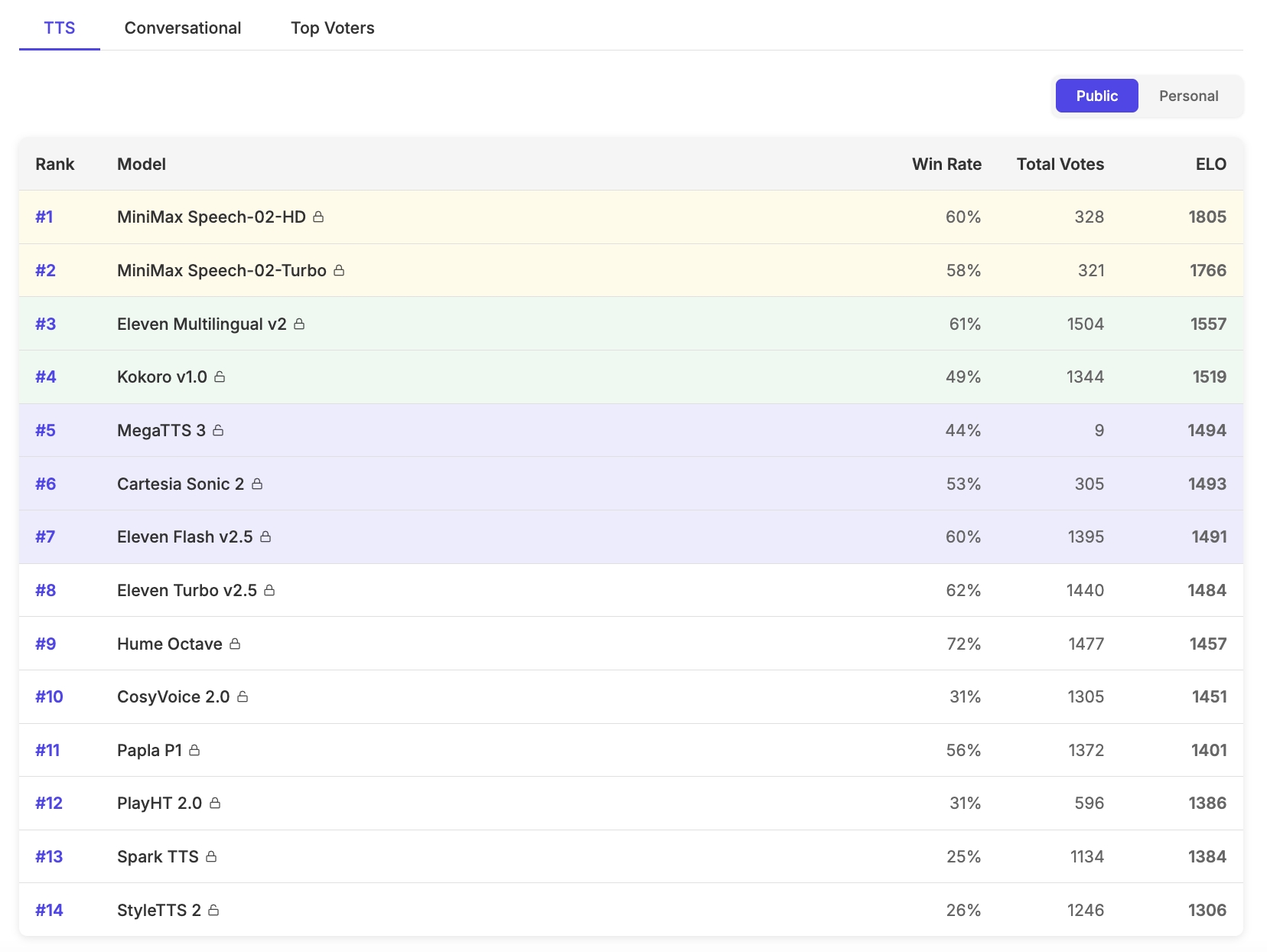Open the Conversational tab
1267x952 pixels.
click(183, 28)
